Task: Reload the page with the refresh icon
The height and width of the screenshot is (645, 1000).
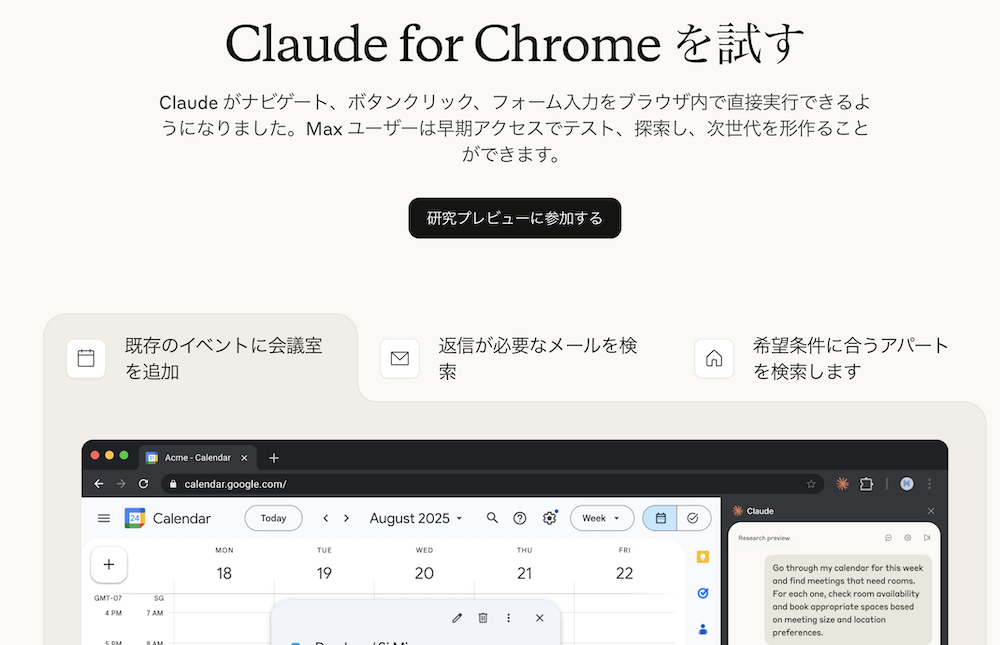Action: 143,484
